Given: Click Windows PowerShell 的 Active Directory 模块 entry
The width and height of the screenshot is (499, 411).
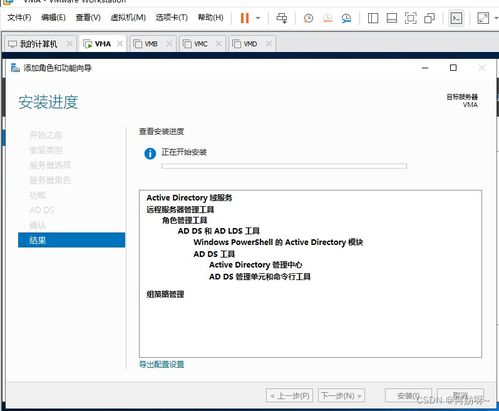Looking at the screenshot, I should (x=278, y=242).
